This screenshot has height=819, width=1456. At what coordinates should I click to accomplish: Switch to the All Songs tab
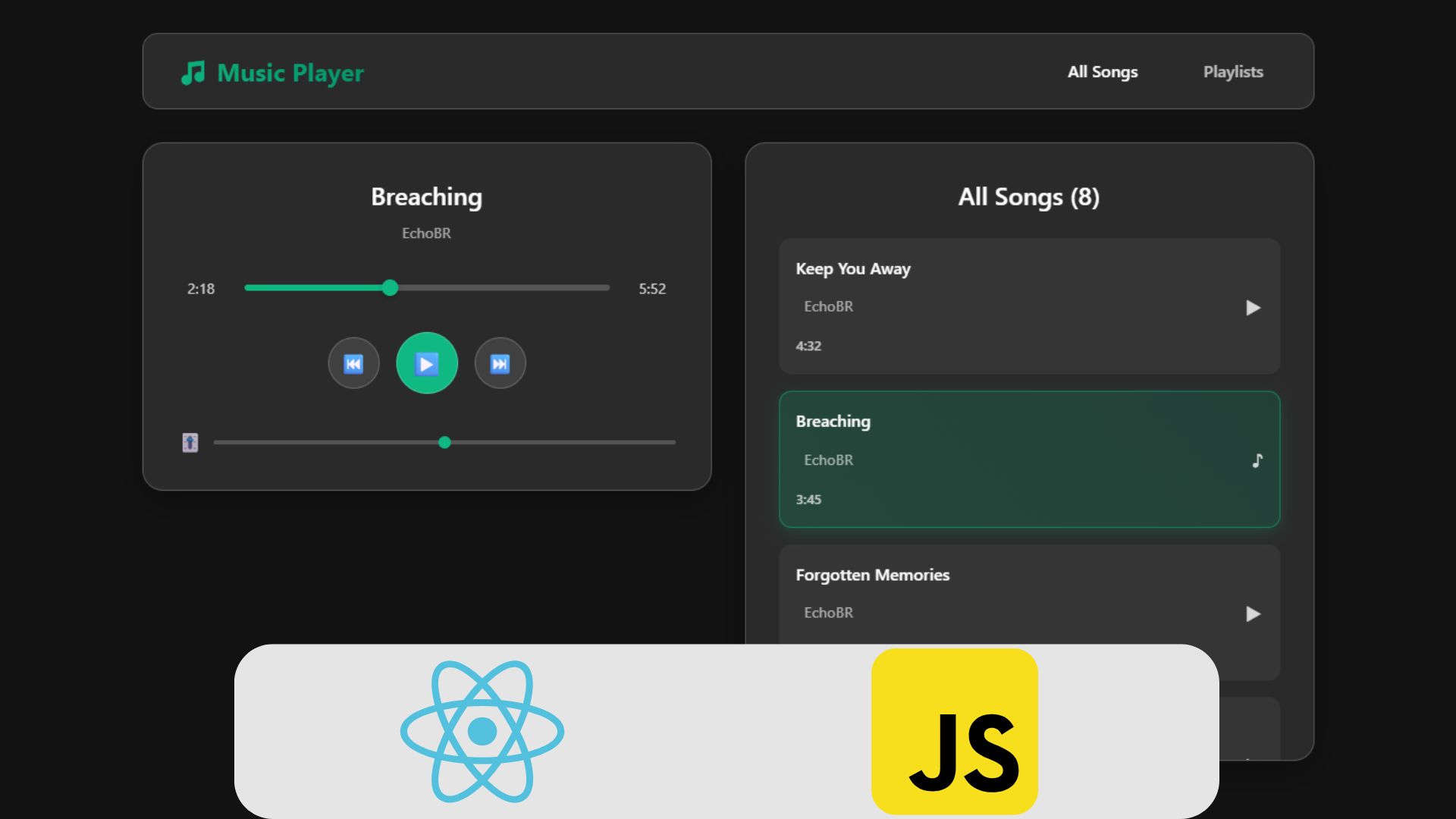1103,72
